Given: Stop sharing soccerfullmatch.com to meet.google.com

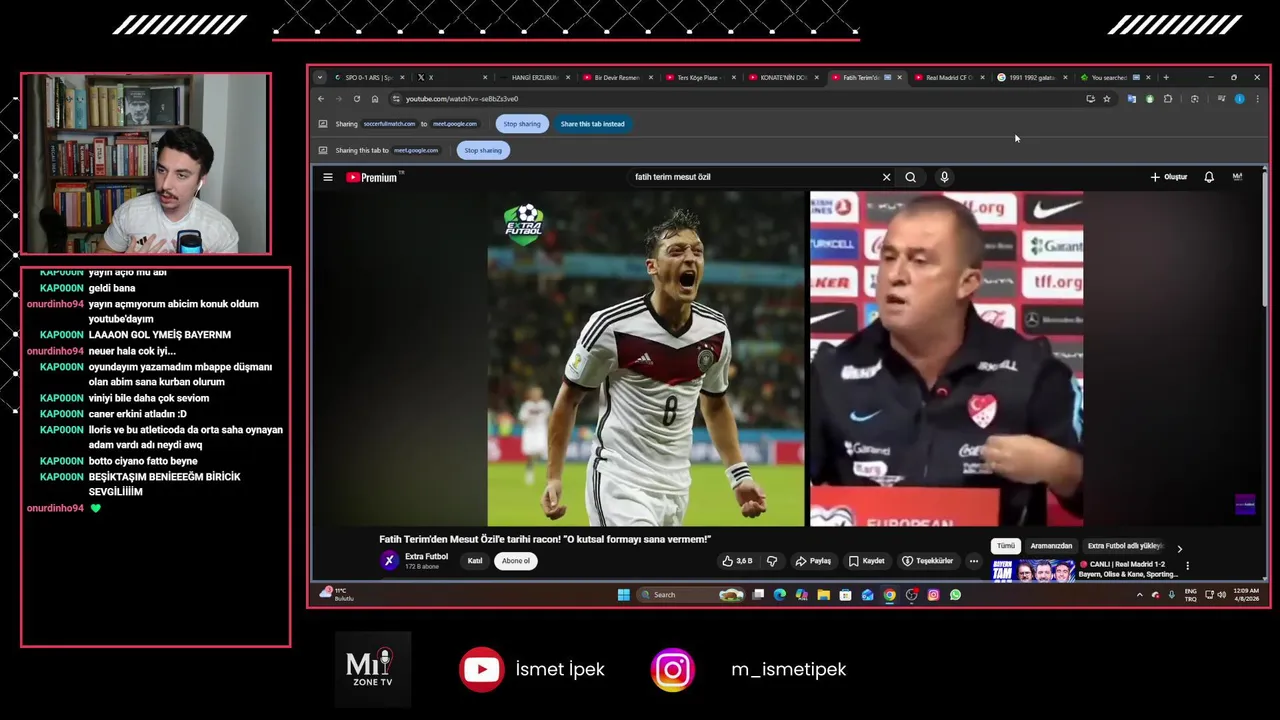Looking at the screenshot, I should (x=522, y=124).
